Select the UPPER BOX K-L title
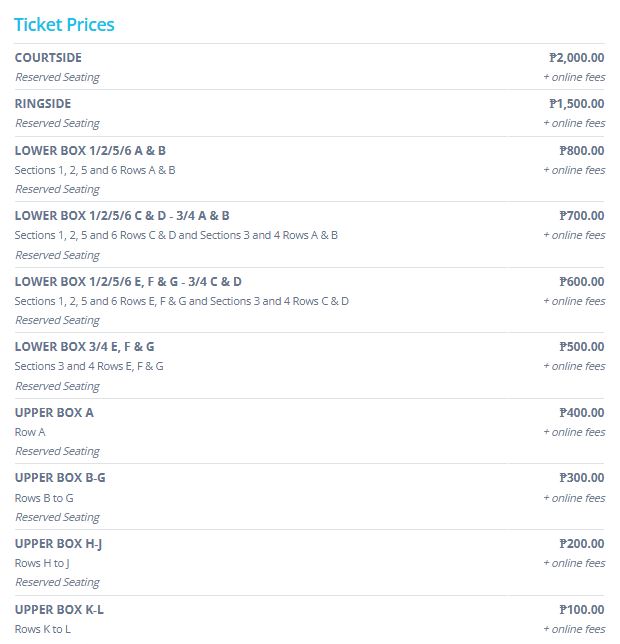 tap(59, 609)
